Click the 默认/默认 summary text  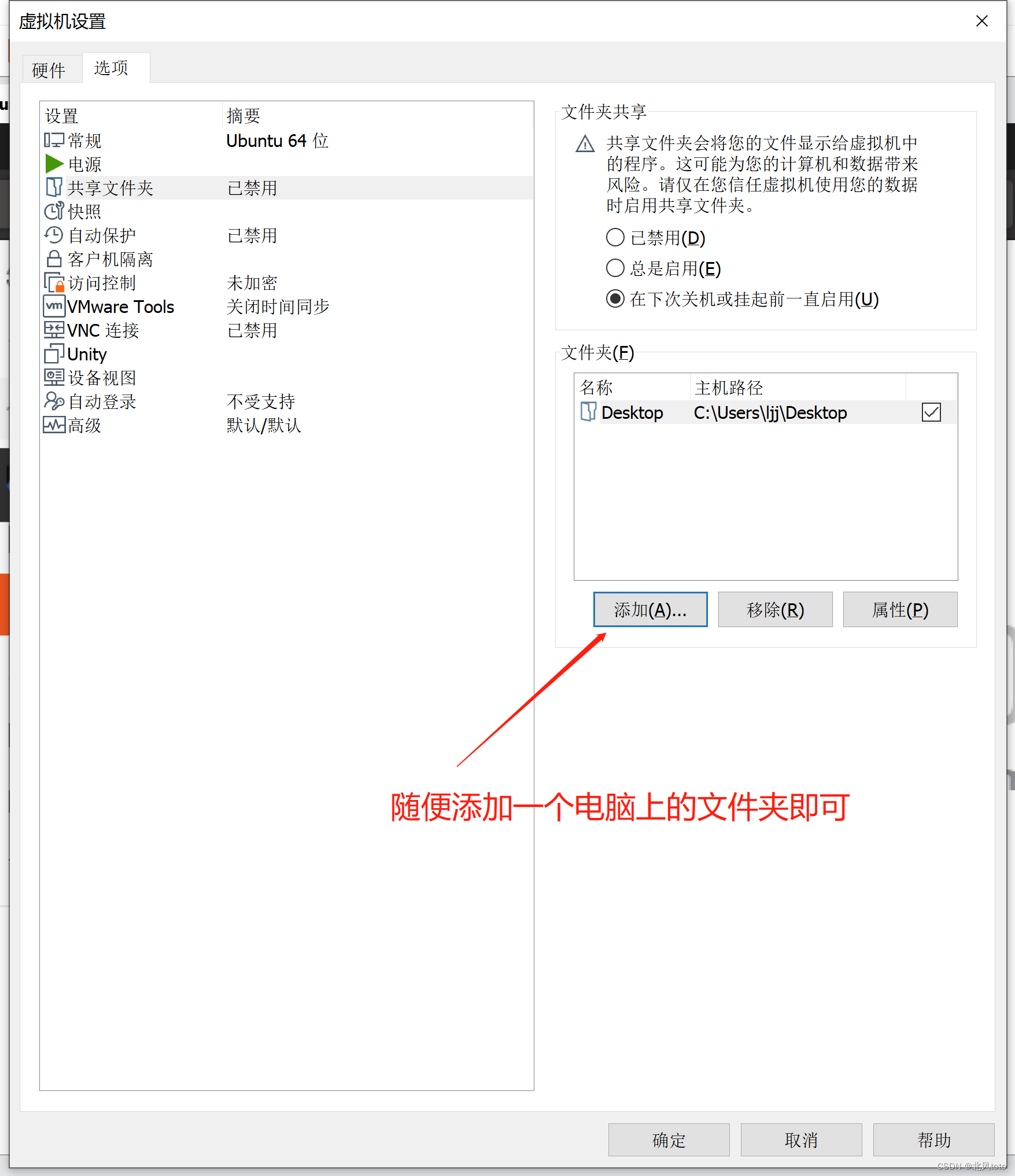pyautogui.click(x=264, y=425)
